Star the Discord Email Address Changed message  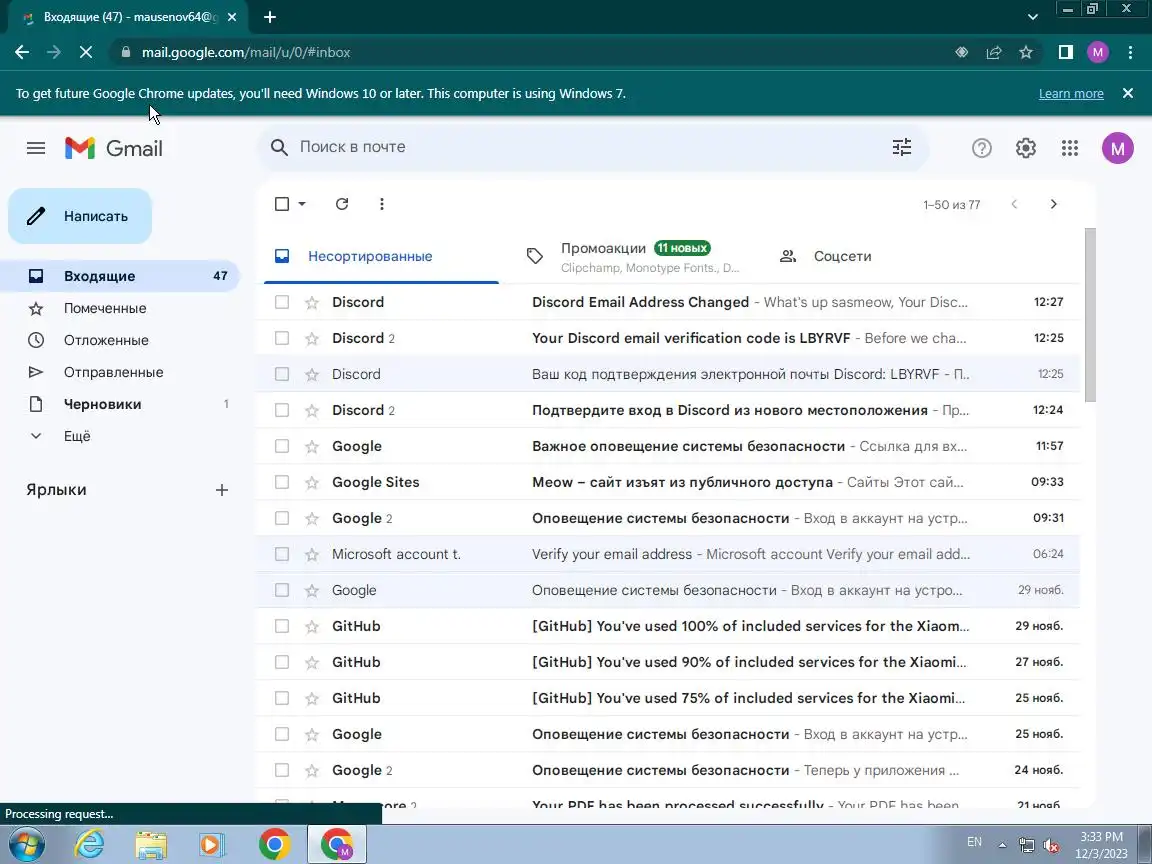tap(312, 303)
